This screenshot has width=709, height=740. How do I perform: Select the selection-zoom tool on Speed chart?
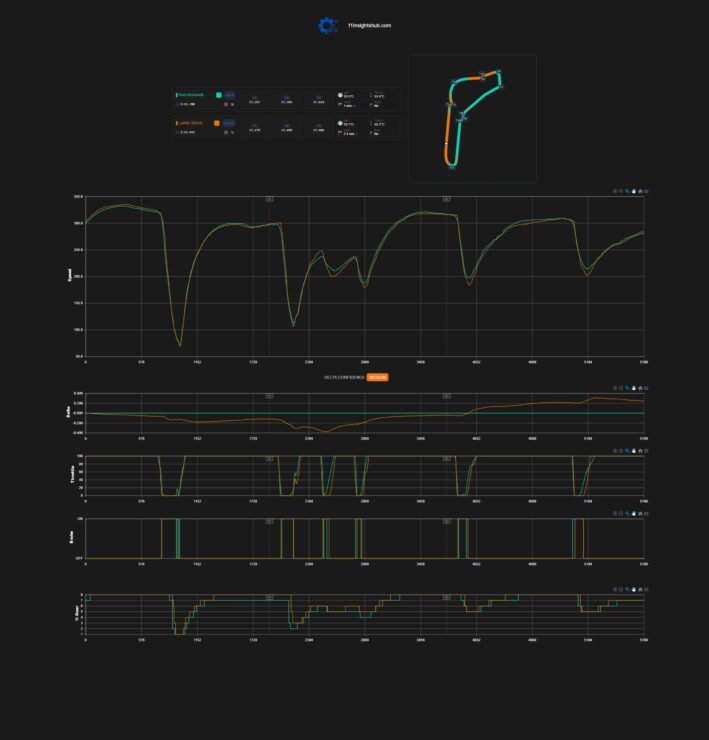627,191
